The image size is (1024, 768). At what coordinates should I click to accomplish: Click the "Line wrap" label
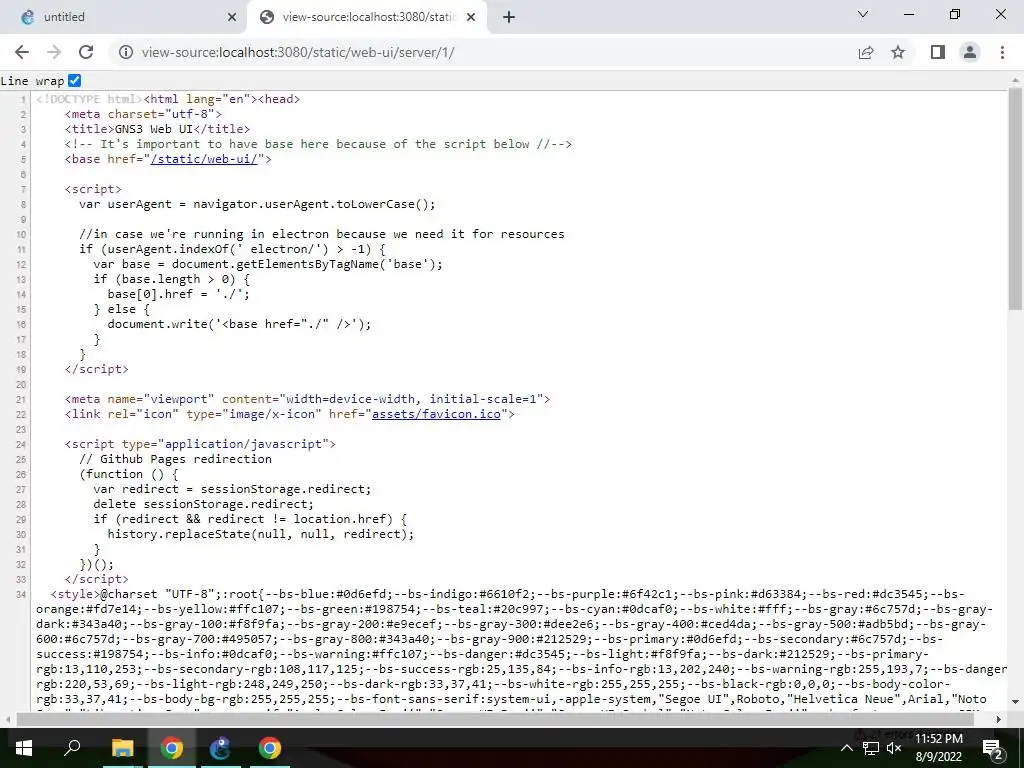pyautogui.click(x=32, y=81)
